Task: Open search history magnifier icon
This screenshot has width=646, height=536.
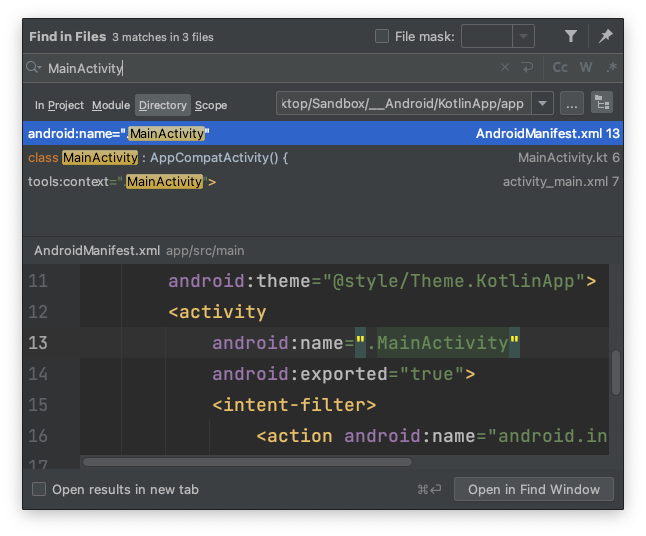Action: pyautogui.click(x=34, y=67)
